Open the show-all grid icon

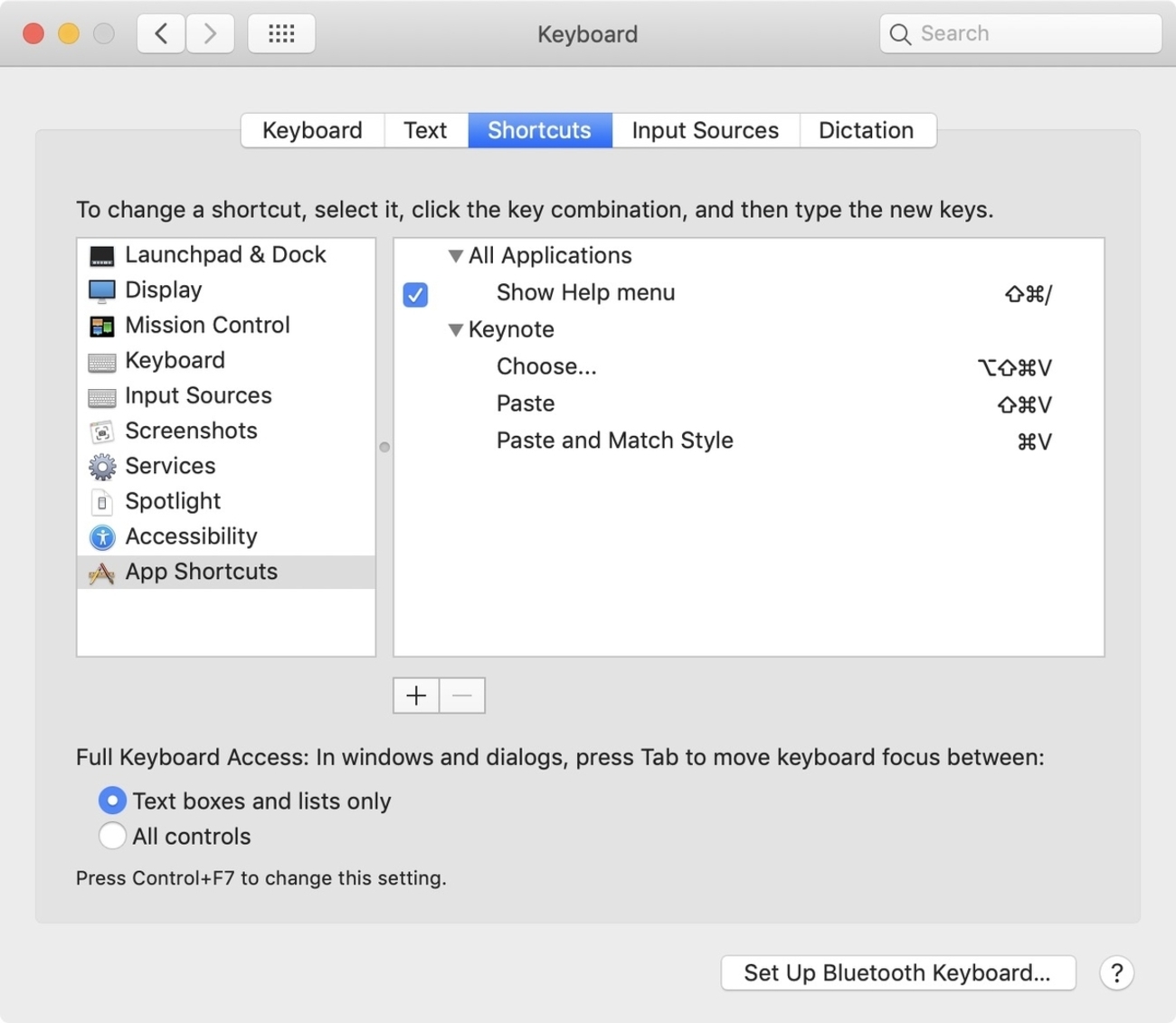281,34
